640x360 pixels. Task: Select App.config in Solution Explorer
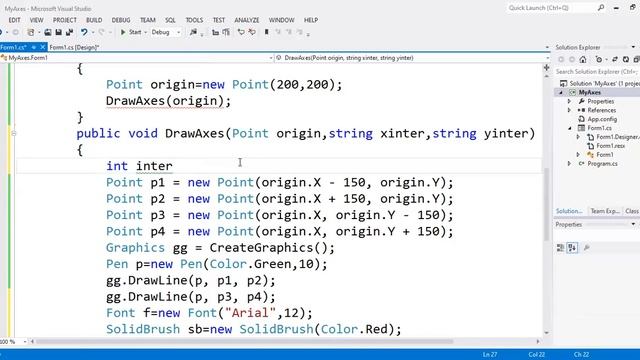point(602,119)
